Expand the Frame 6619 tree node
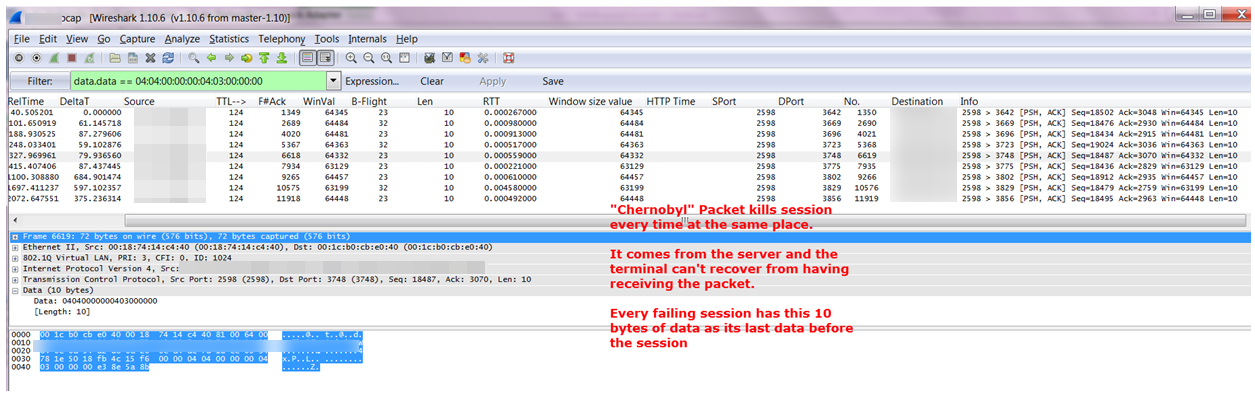1255x403 pixels. pos(13,237)
